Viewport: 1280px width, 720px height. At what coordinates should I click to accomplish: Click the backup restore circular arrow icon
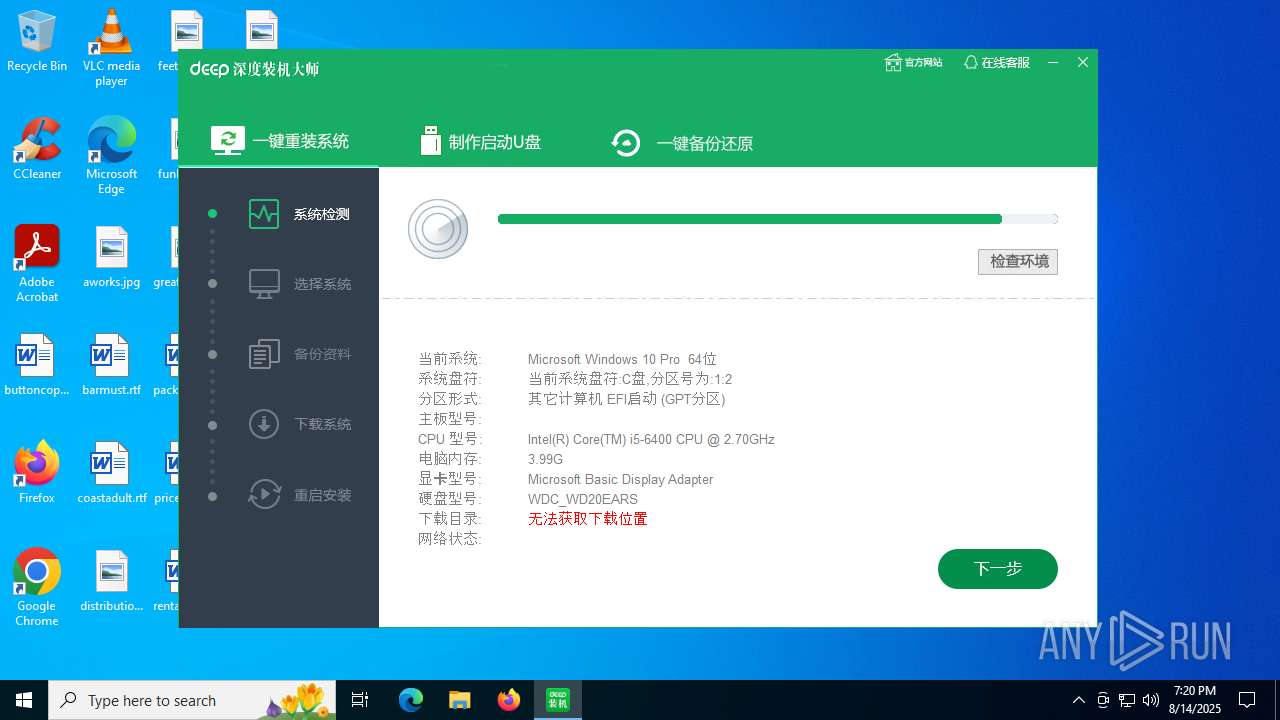click(626, 143)
